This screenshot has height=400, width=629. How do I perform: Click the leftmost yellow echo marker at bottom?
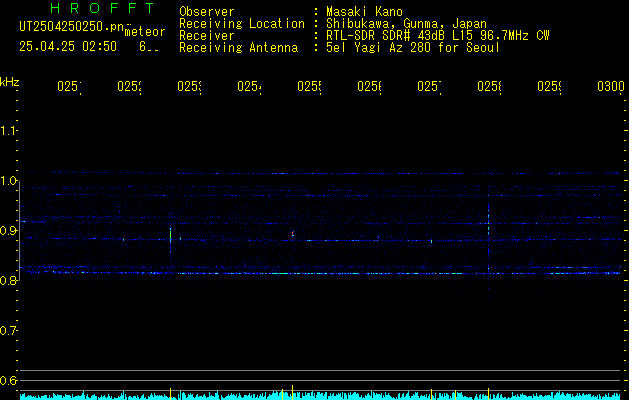coord(170,393)
